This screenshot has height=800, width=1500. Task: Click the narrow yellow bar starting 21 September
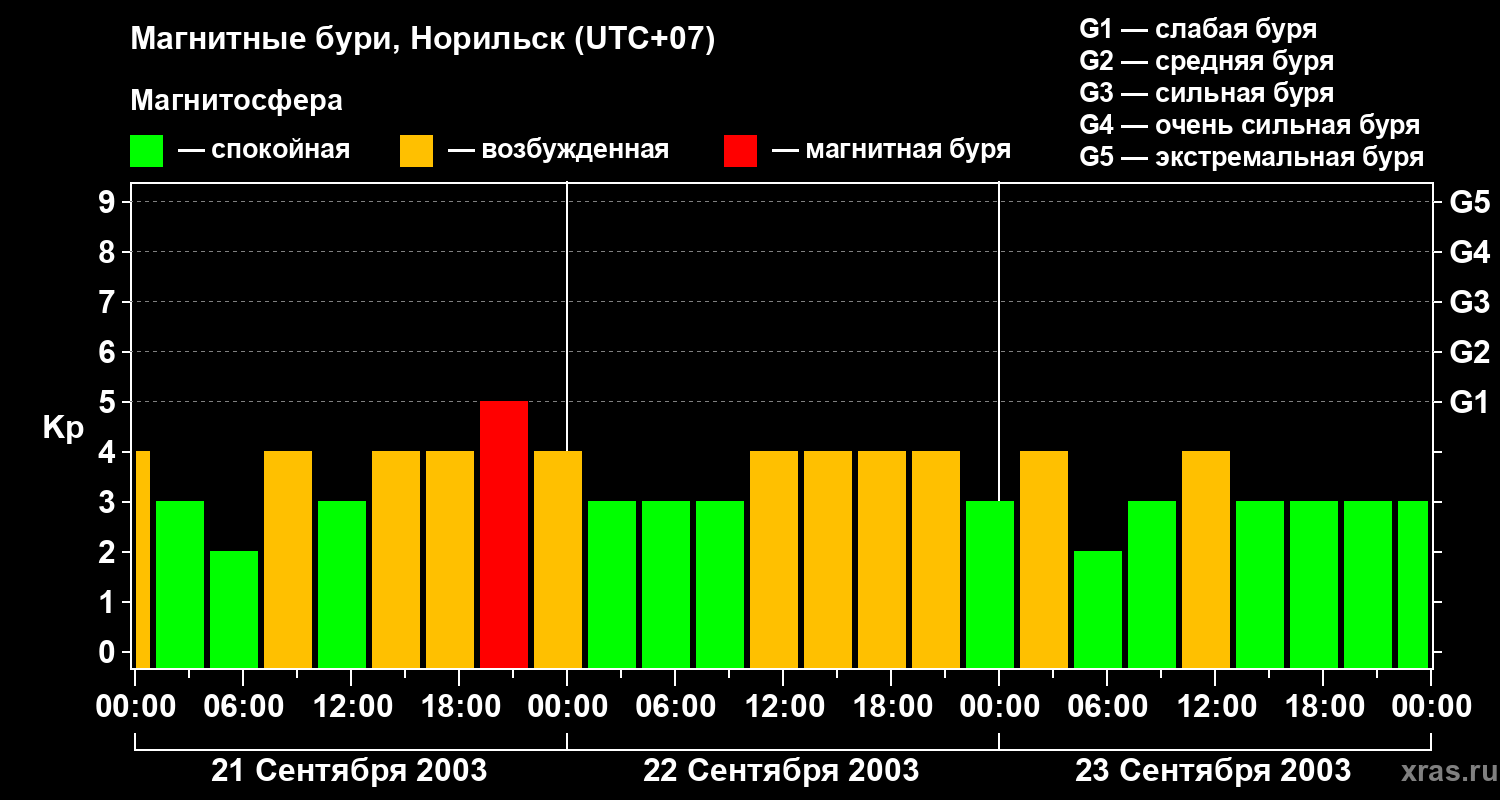tap(142, 559)
